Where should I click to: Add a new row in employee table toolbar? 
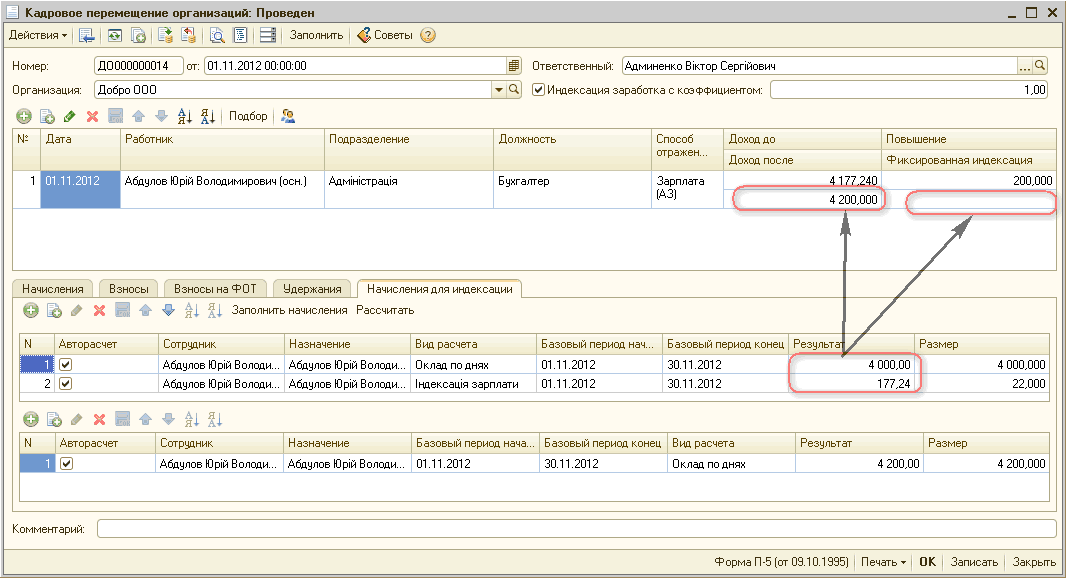24,116
